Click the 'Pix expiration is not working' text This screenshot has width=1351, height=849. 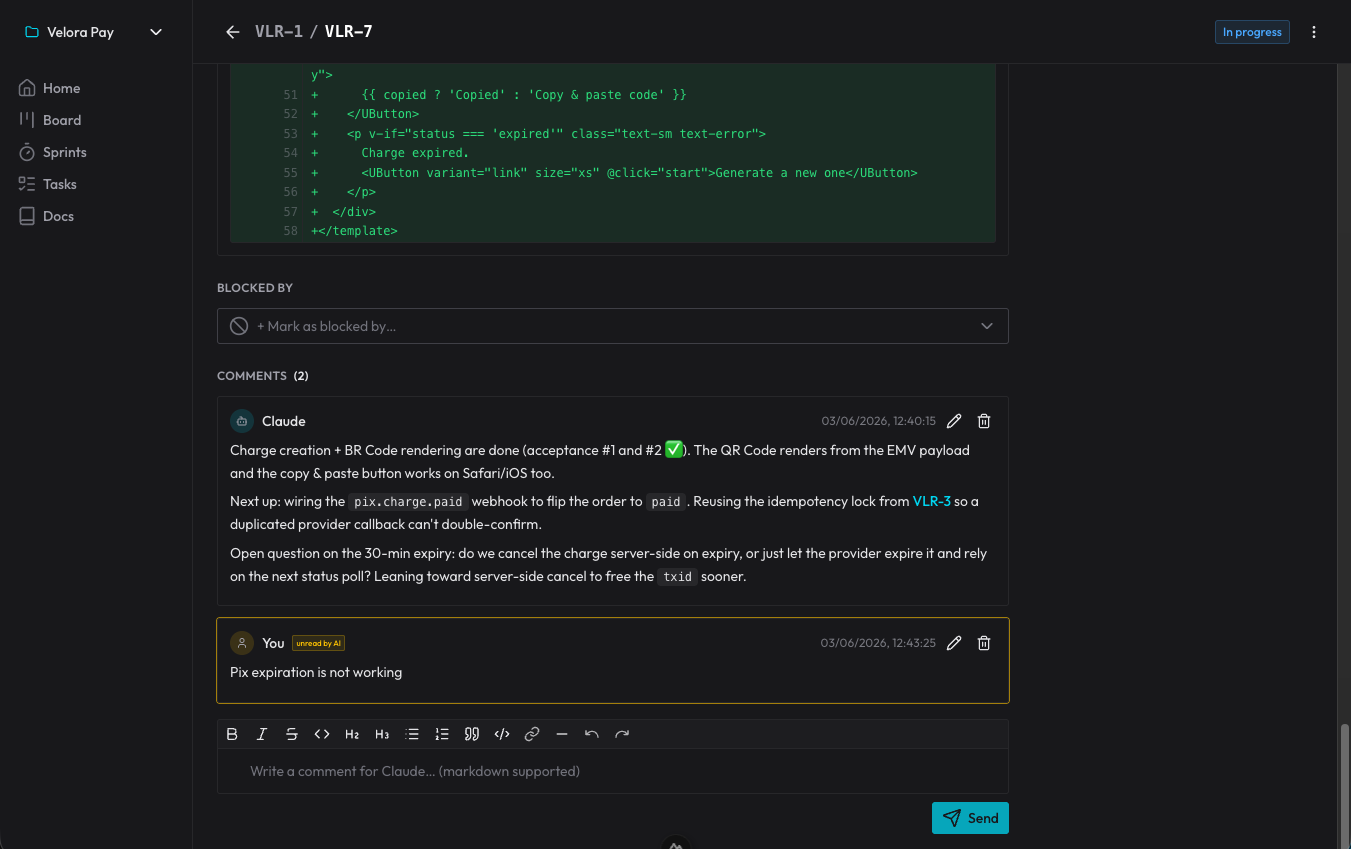pyautogui.click(x=316, y=672)
